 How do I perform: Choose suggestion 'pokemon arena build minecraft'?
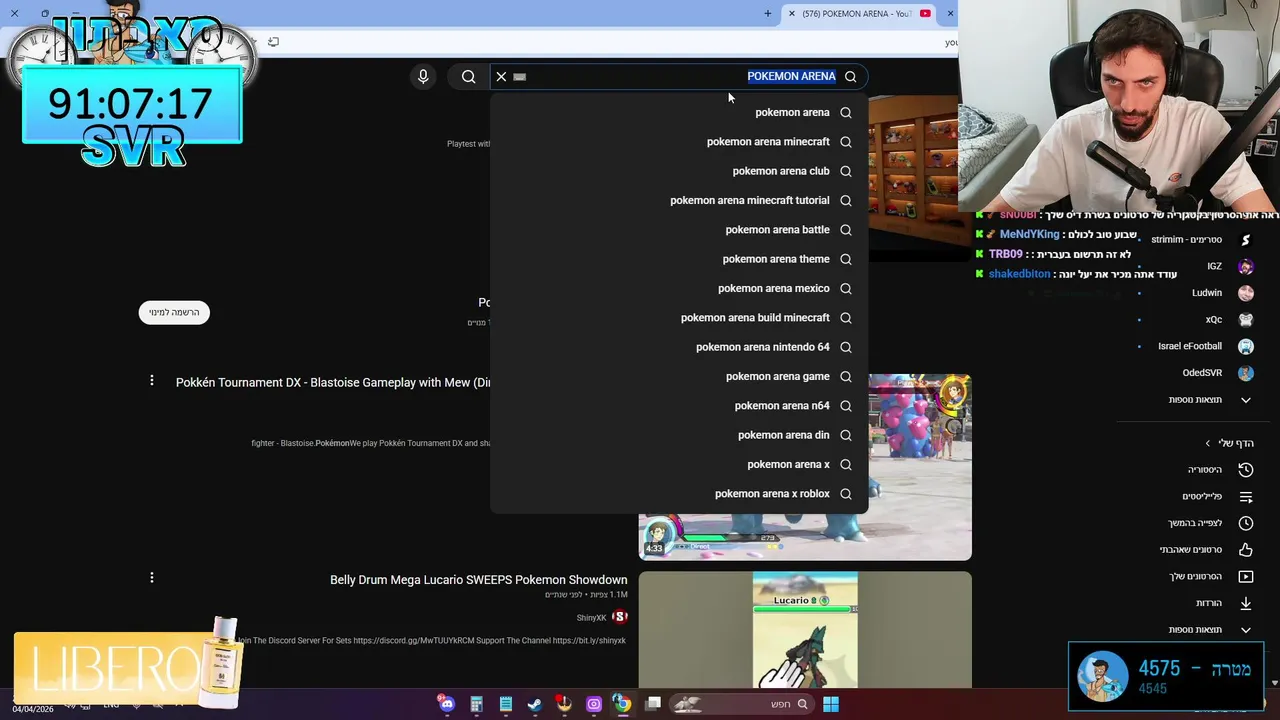click(679, 318)
